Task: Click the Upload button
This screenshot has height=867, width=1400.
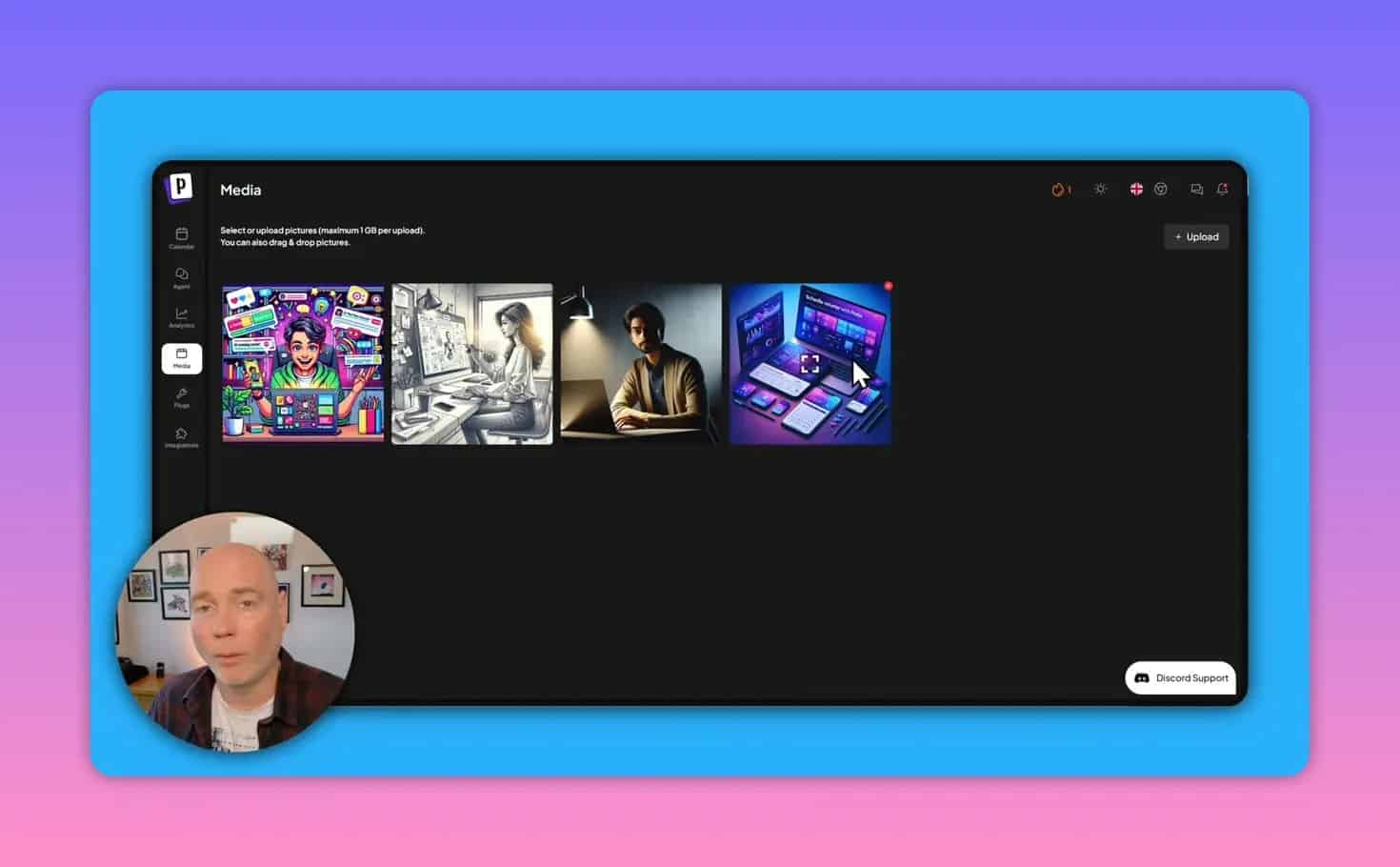Action: [x=1196, y=237]
